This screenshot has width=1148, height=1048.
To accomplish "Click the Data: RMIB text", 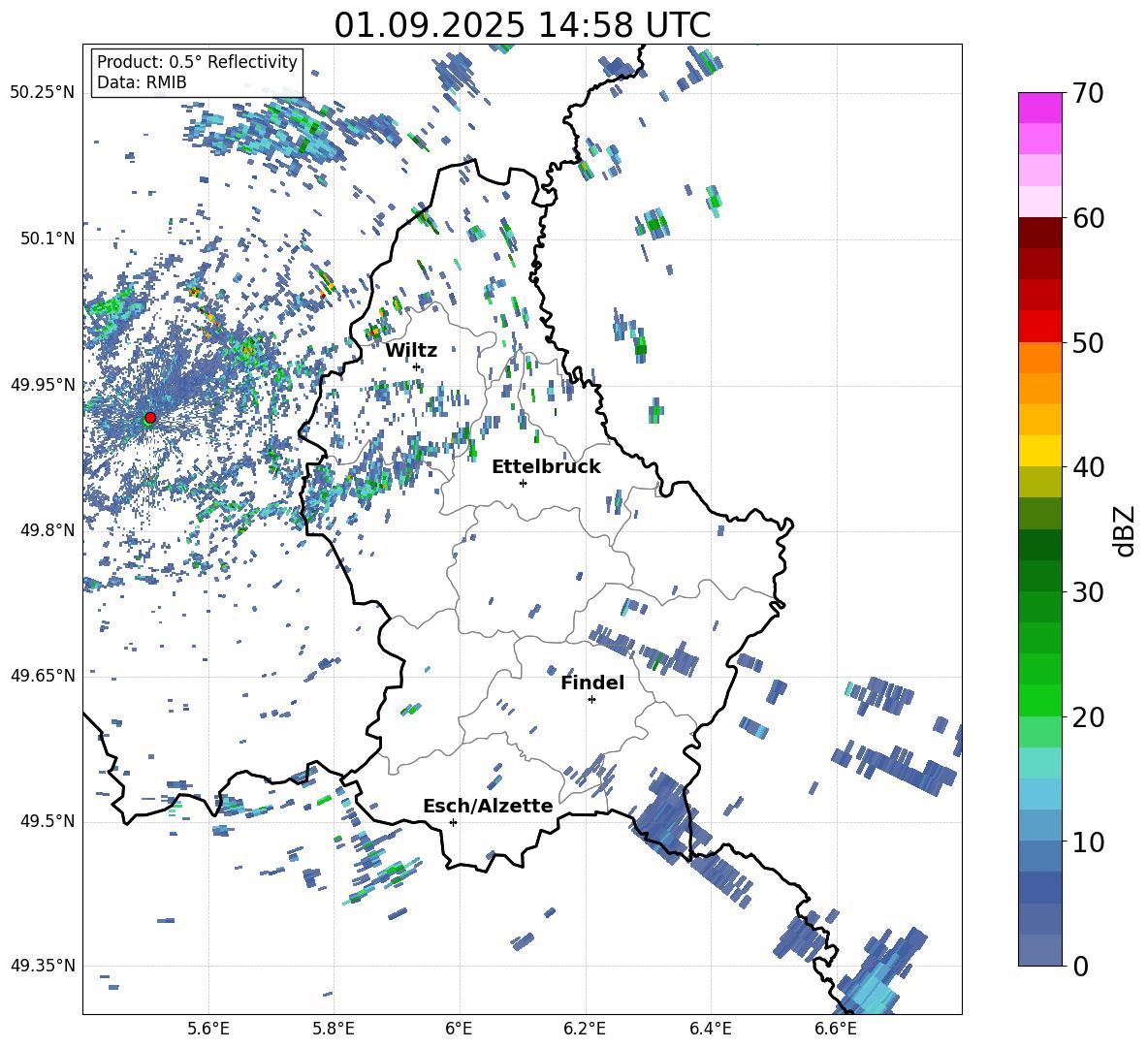I will coord(142,82).
